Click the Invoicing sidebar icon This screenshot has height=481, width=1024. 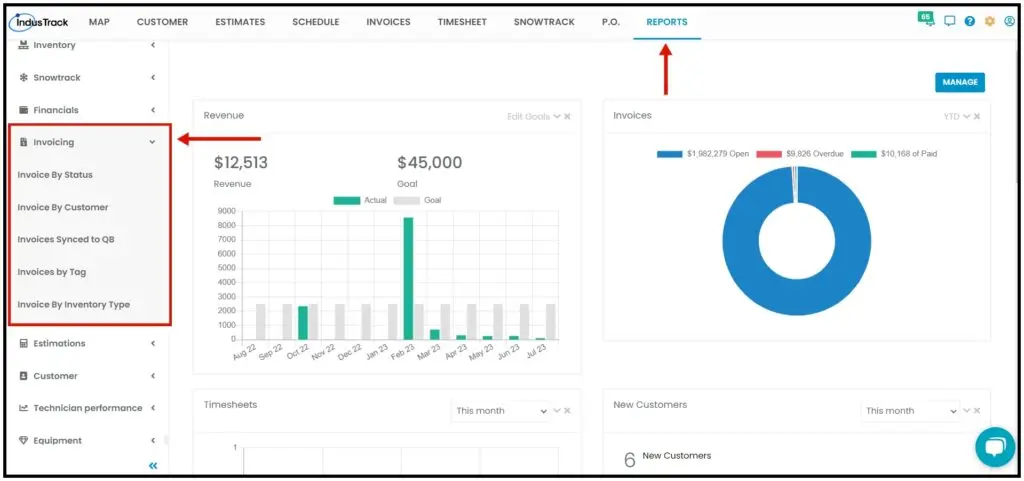[x=24, y=142]
